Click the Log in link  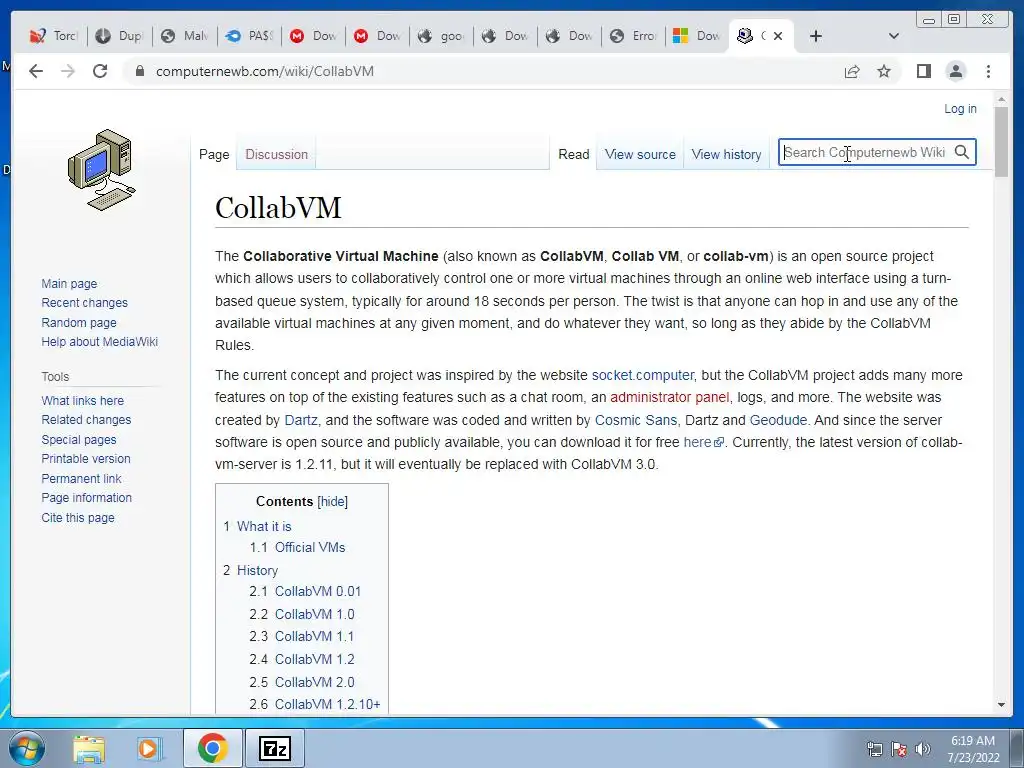pyautogui.click(x=960, y=109)
